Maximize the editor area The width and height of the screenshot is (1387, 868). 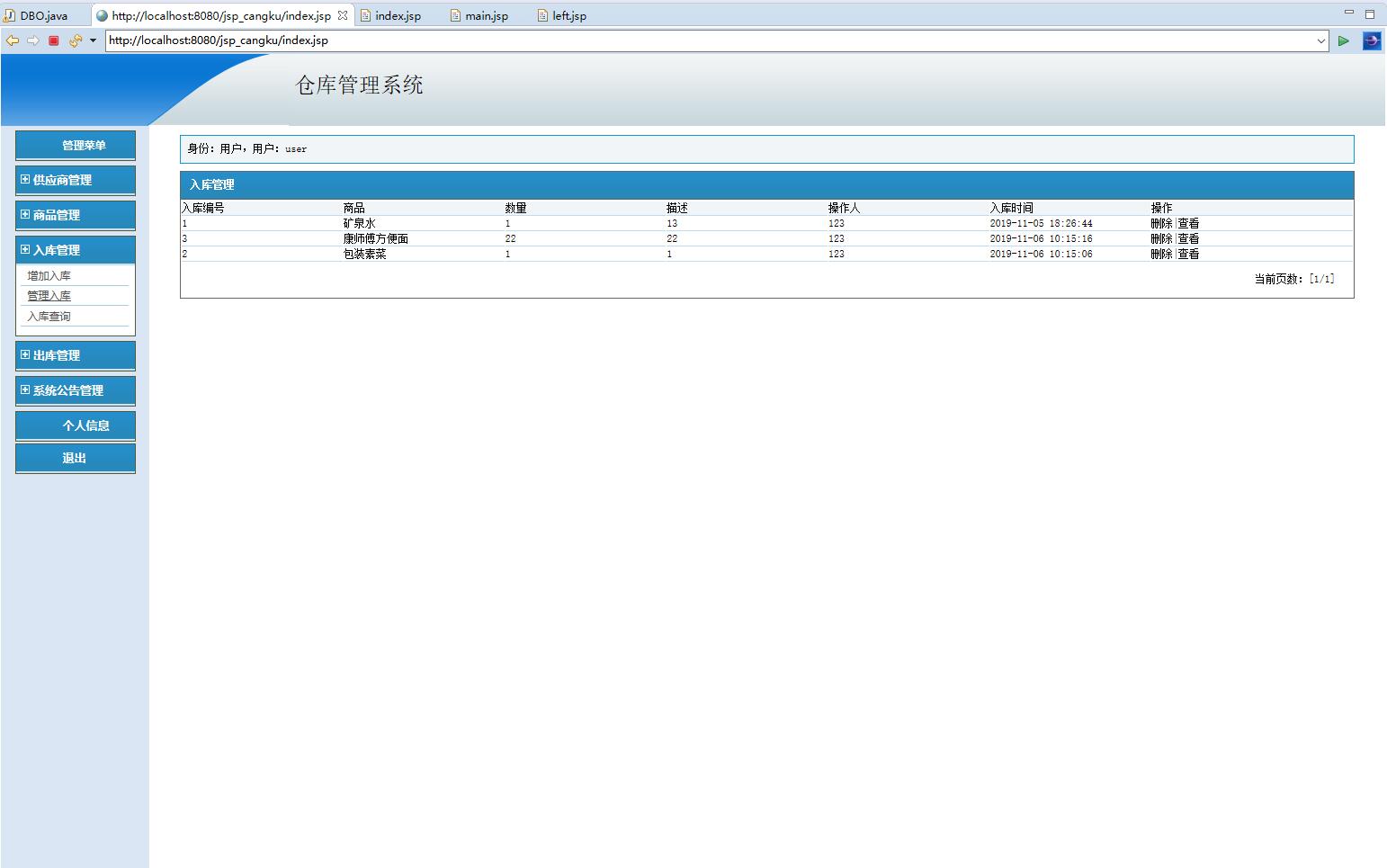(1370, 13)
